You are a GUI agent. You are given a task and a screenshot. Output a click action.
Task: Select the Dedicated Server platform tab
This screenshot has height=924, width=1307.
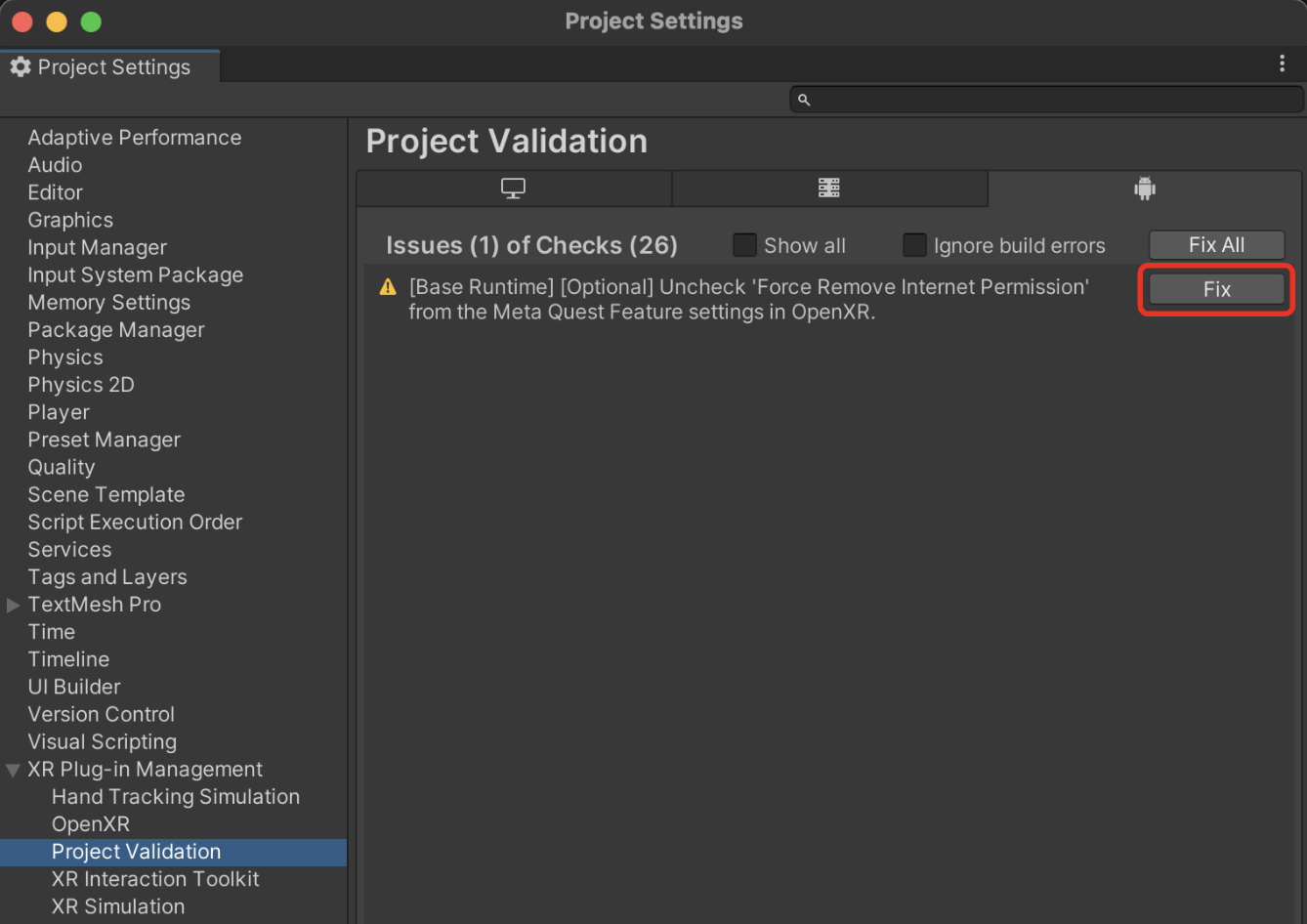829,189
